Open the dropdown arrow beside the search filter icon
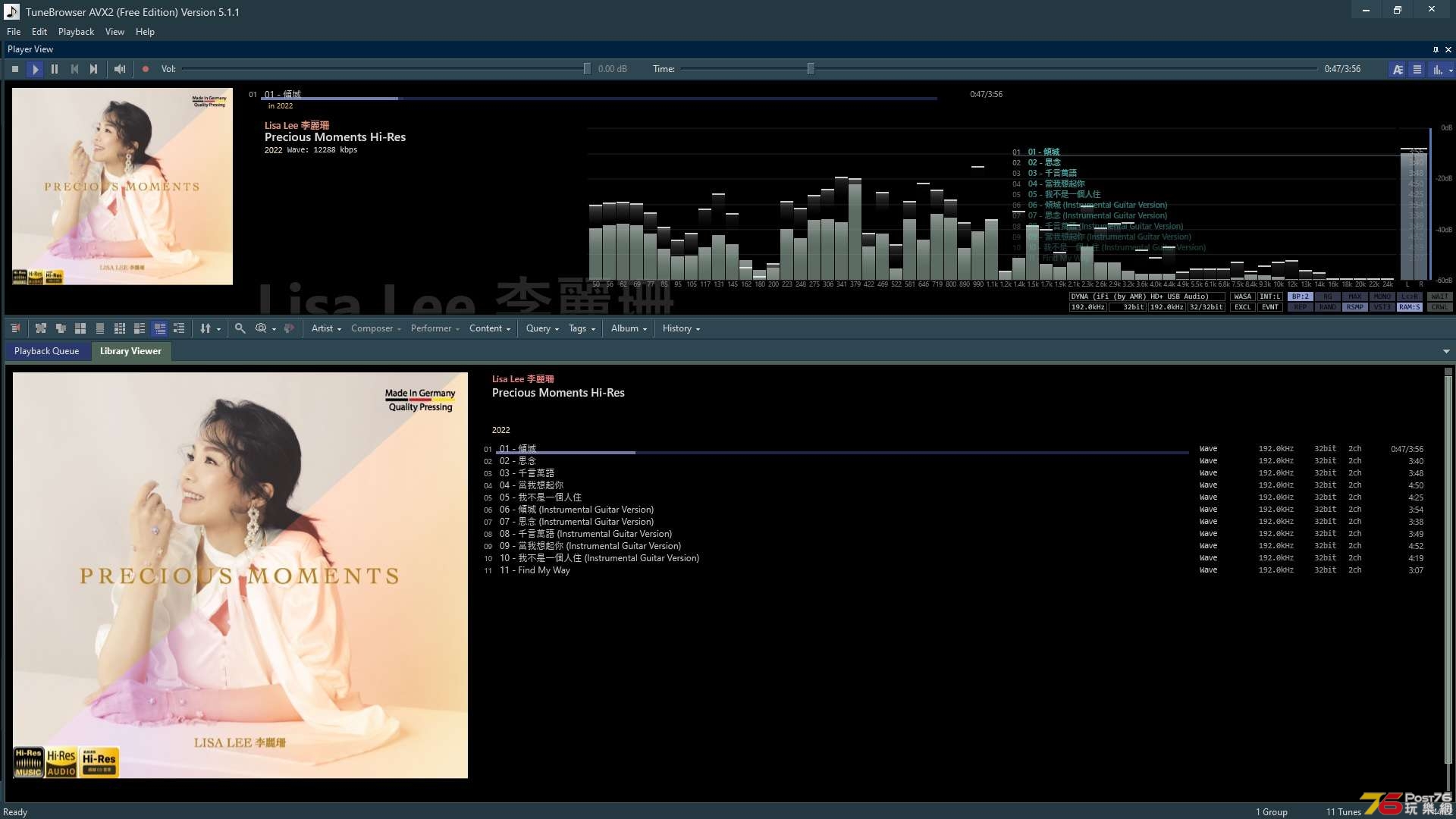The image size is (1456, 819). tap(274, 329)
